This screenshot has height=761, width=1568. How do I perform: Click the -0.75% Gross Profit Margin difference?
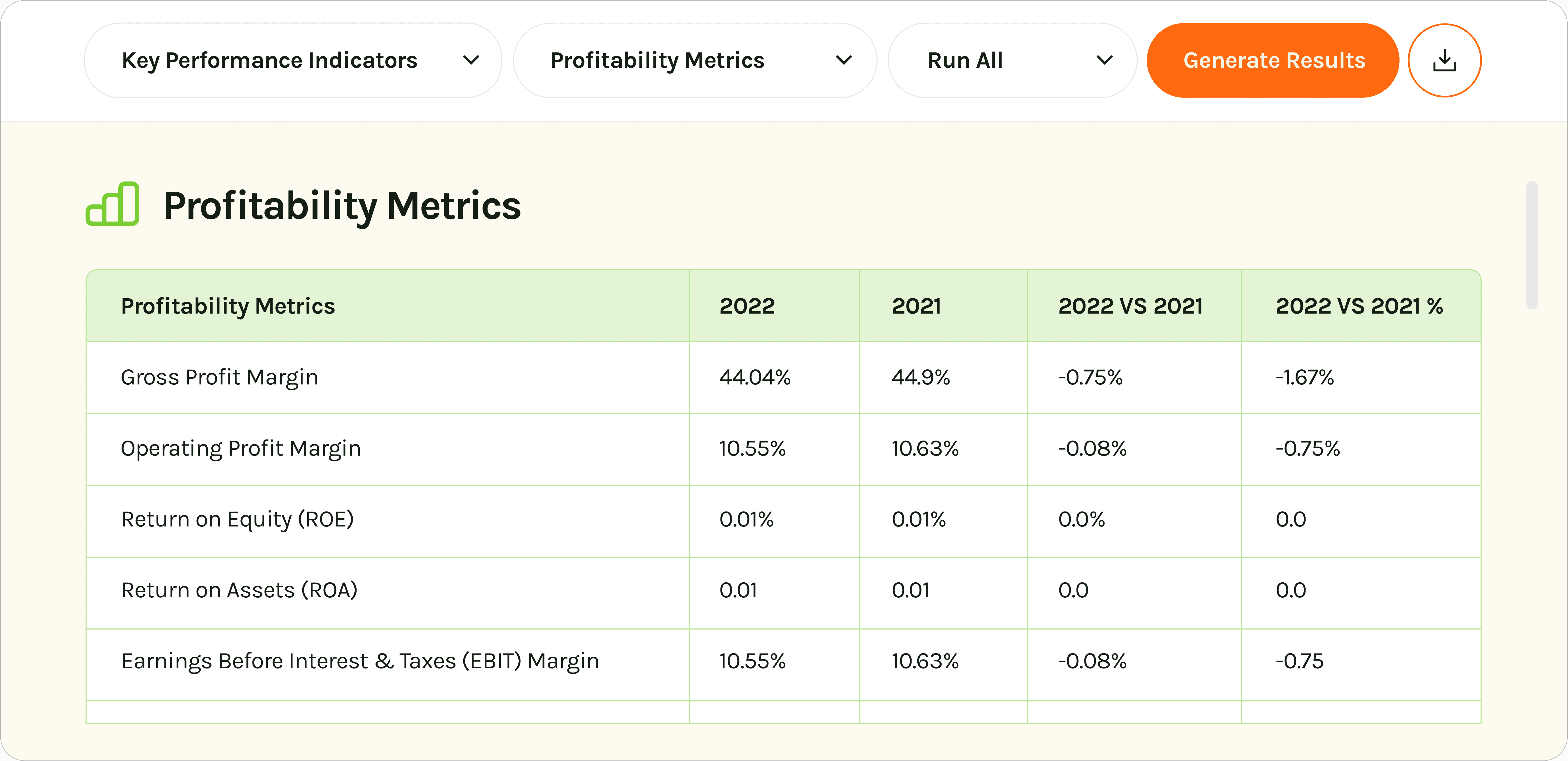pyautogui.click(x=1090, y=377)
